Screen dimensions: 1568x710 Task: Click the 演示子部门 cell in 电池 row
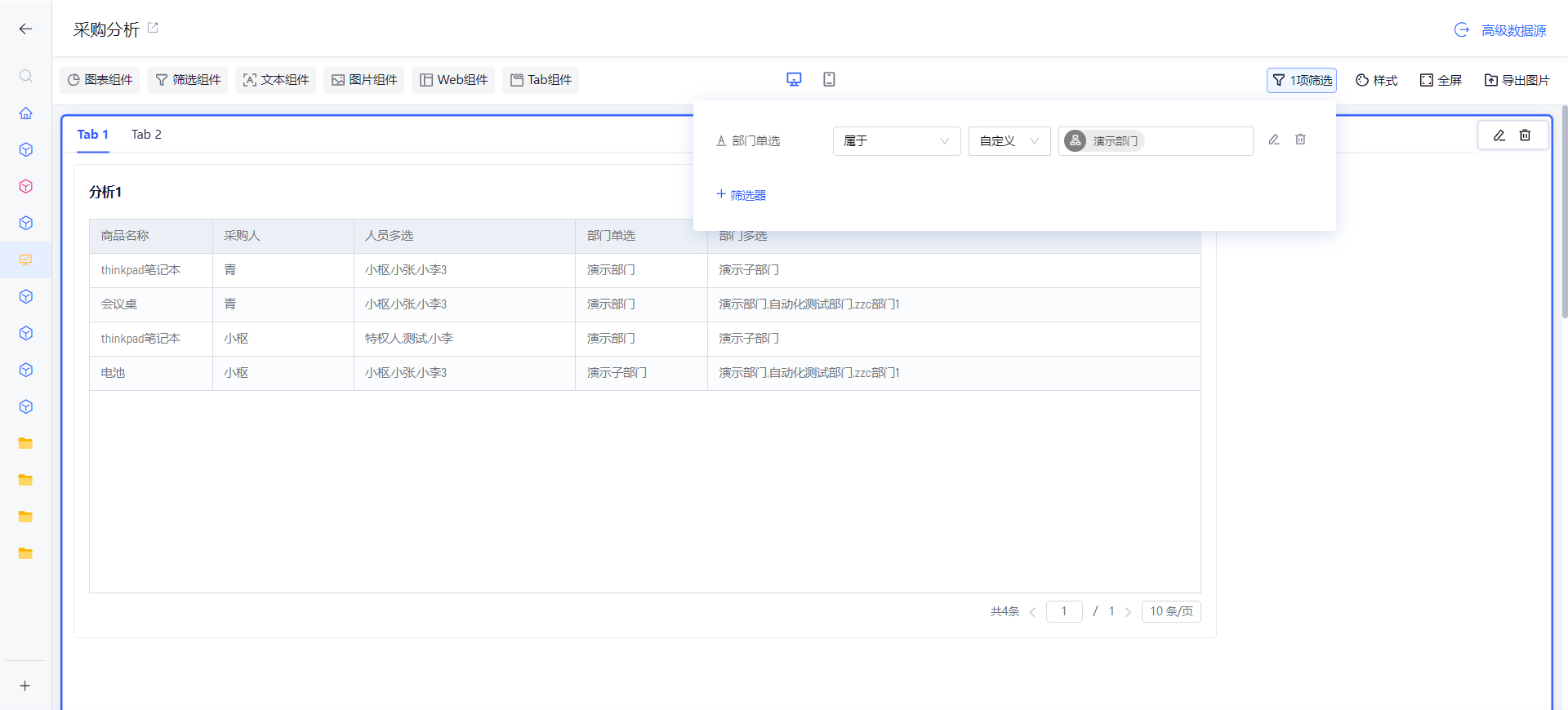pyautogui.click(x=641, y=373)
